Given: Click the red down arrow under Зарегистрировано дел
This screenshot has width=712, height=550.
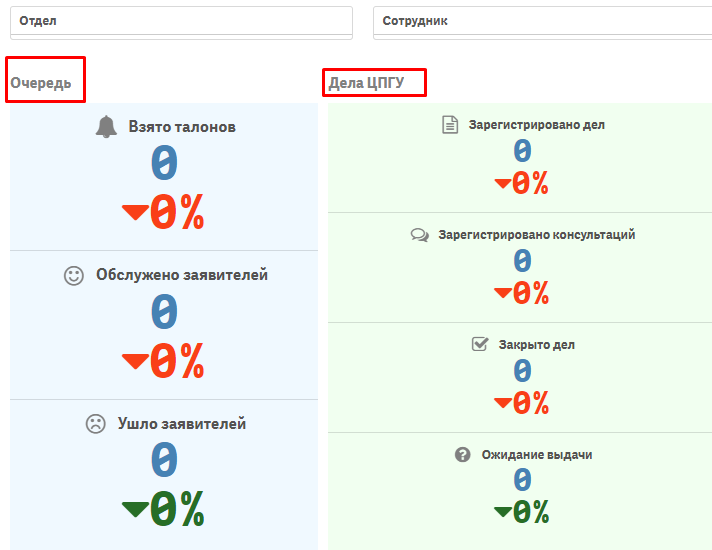Looking at the screenshot, I should [x=503, y=183].
